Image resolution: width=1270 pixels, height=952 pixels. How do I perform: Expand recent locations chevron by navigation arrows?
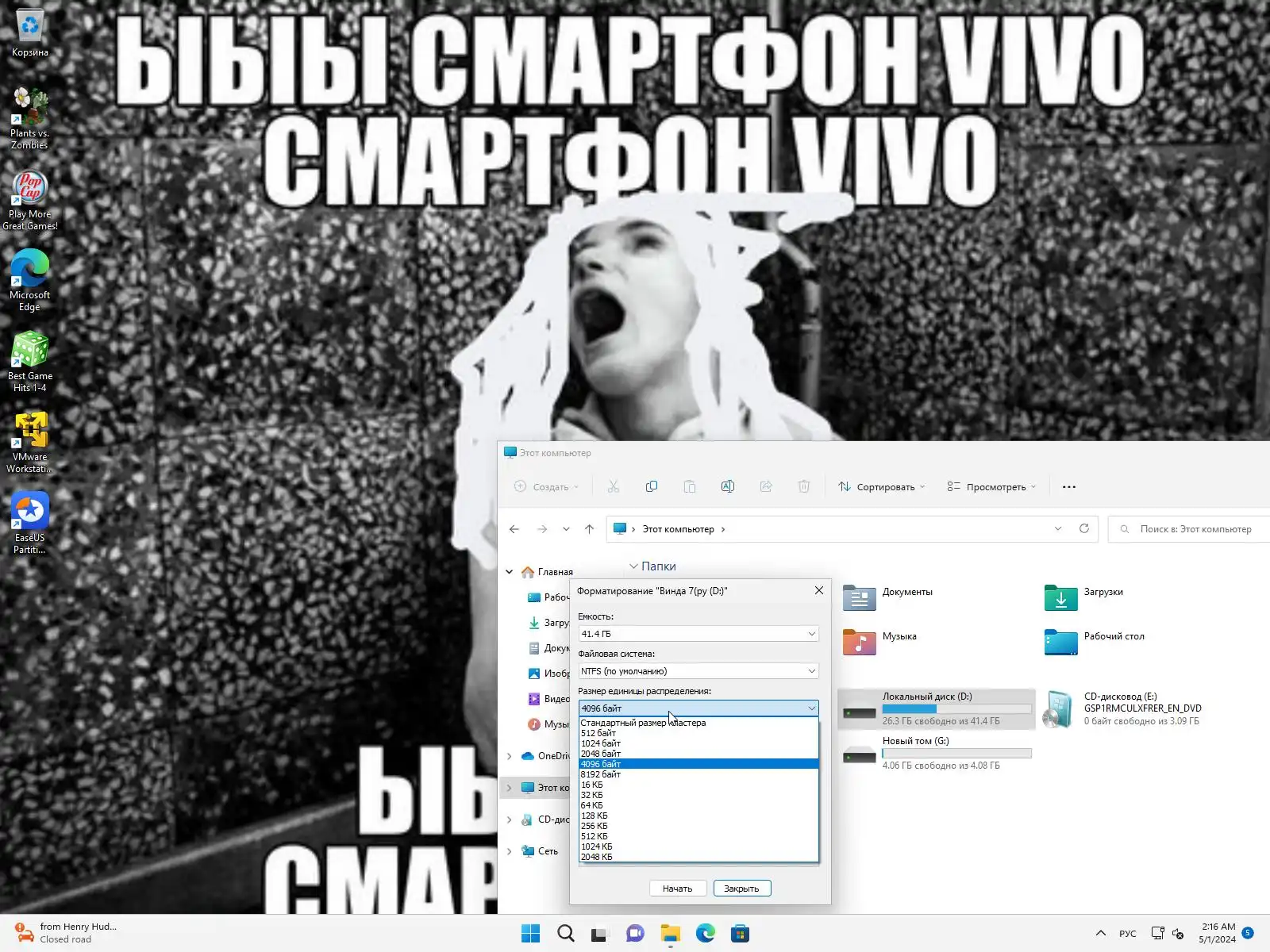tap(566, 529)
